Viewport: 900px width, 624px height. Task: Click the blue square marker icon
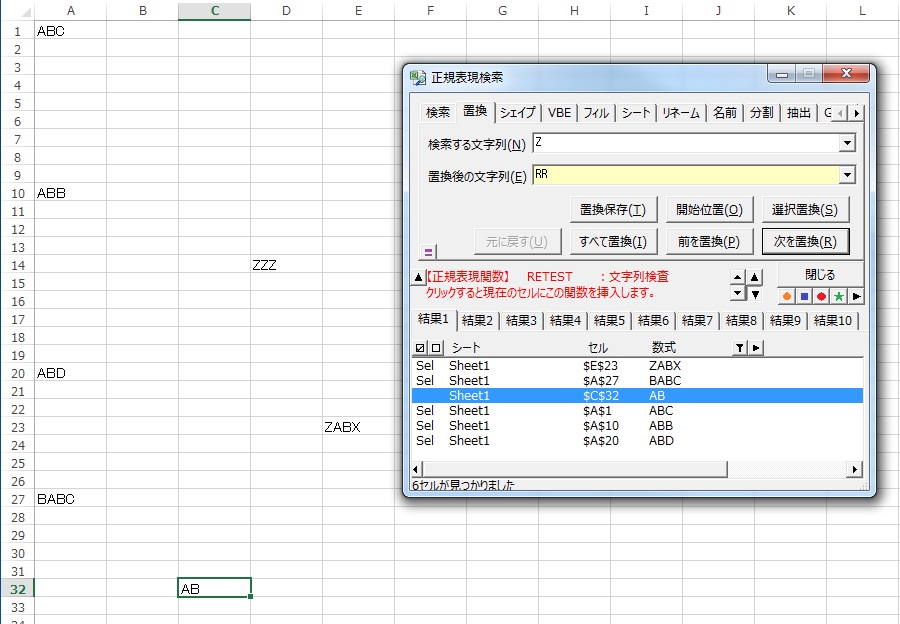[804, 296]
